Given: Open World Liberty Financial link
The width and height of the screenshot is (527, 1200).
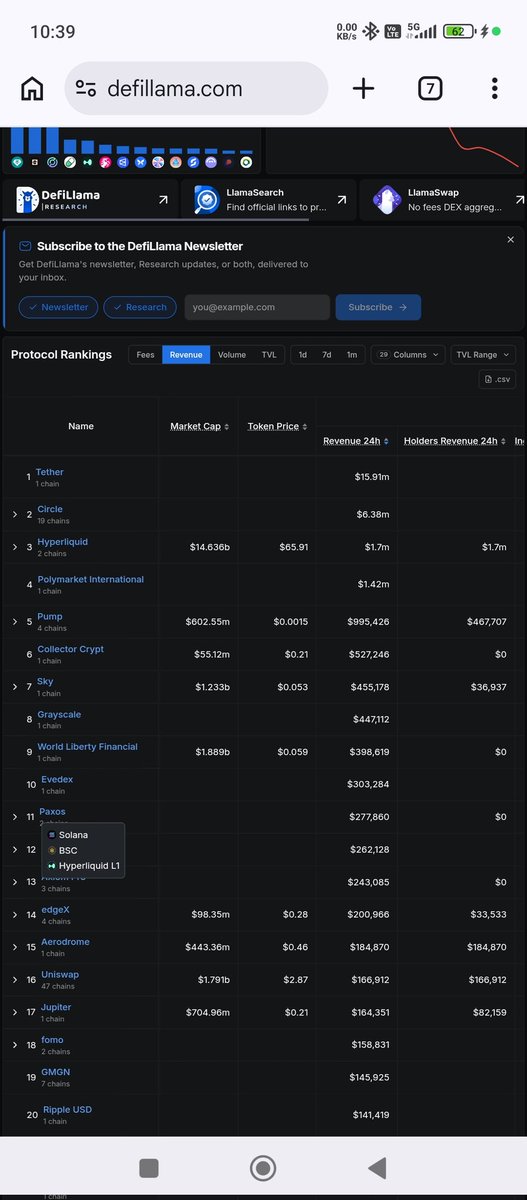Looking at the screenshot, I should coord(87,746).
